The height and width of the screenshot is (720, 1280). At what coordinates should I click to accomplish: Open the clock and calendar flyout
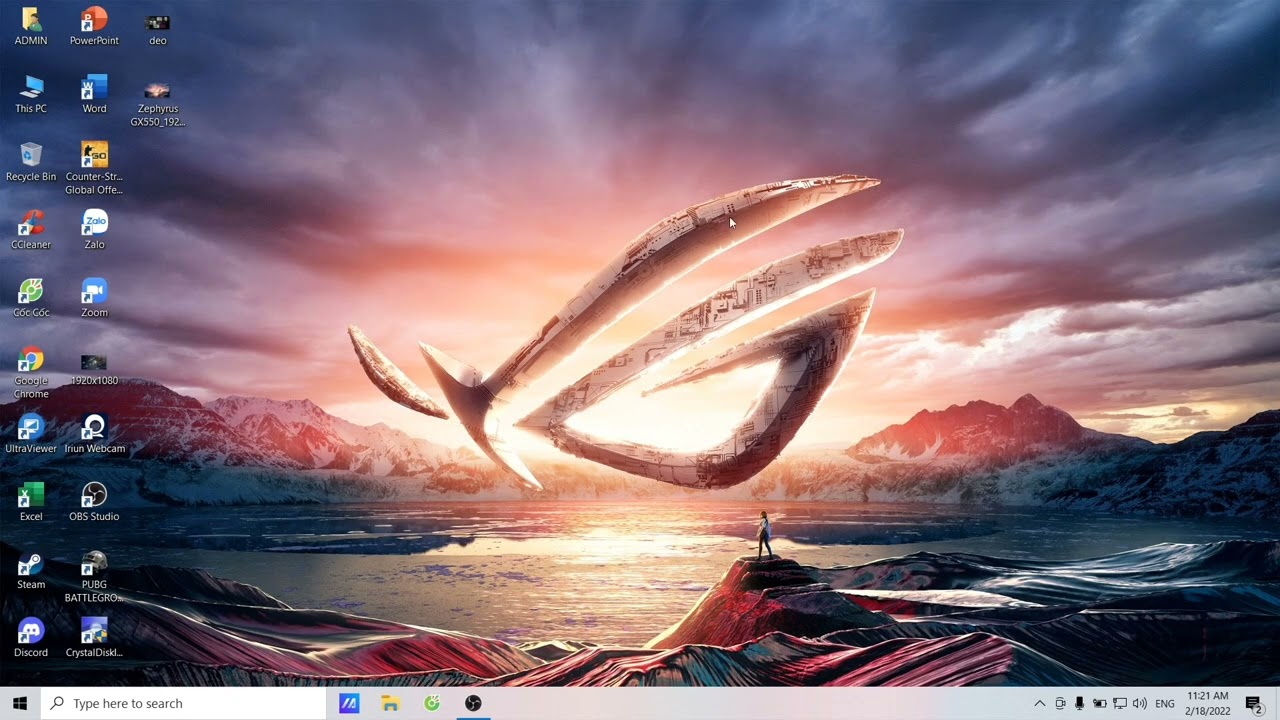click(1207, 704)
